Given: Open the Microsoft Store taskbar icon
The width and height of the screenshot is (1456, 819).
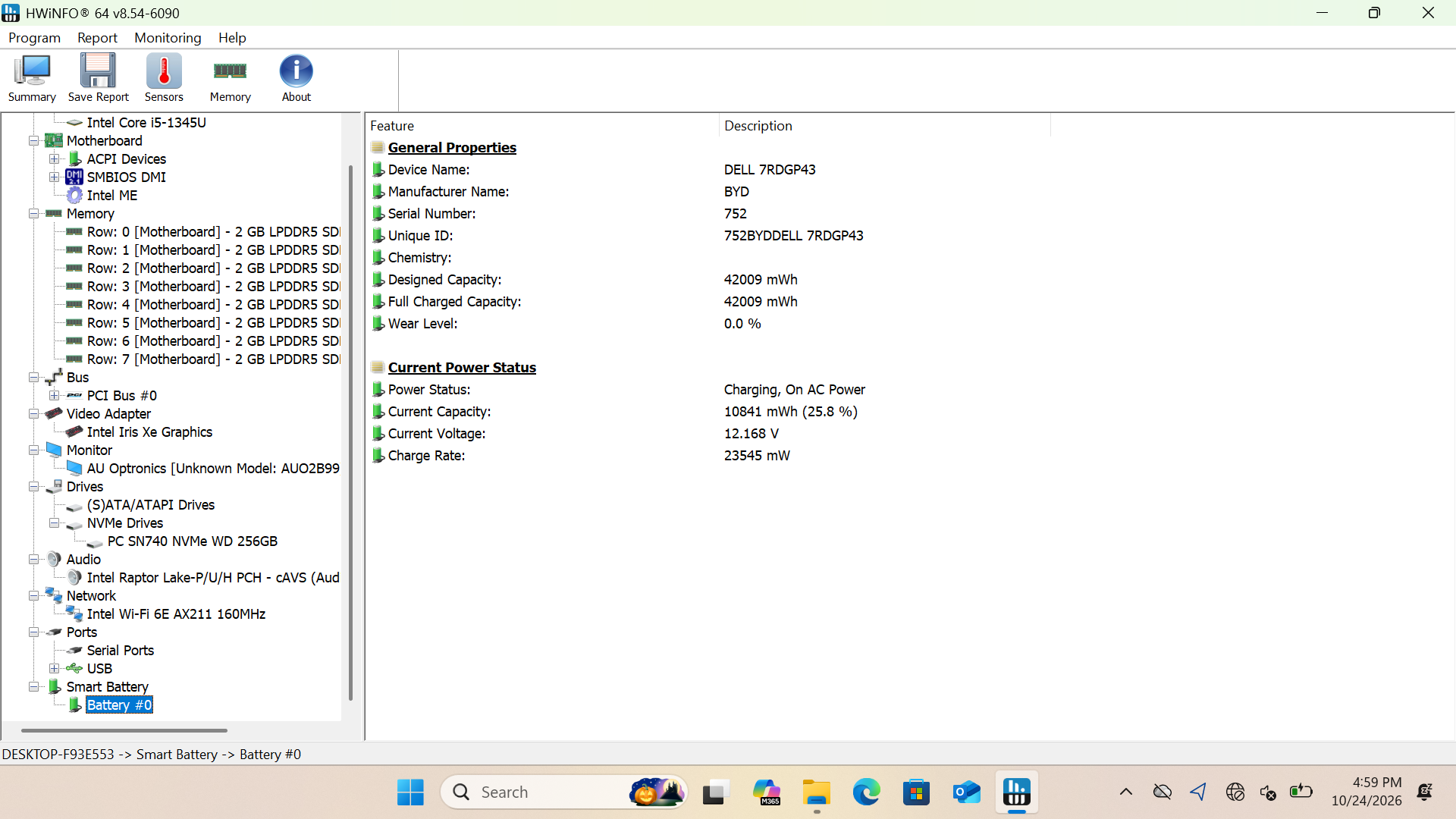Looking at the screenshot, I should pos(916,792).
